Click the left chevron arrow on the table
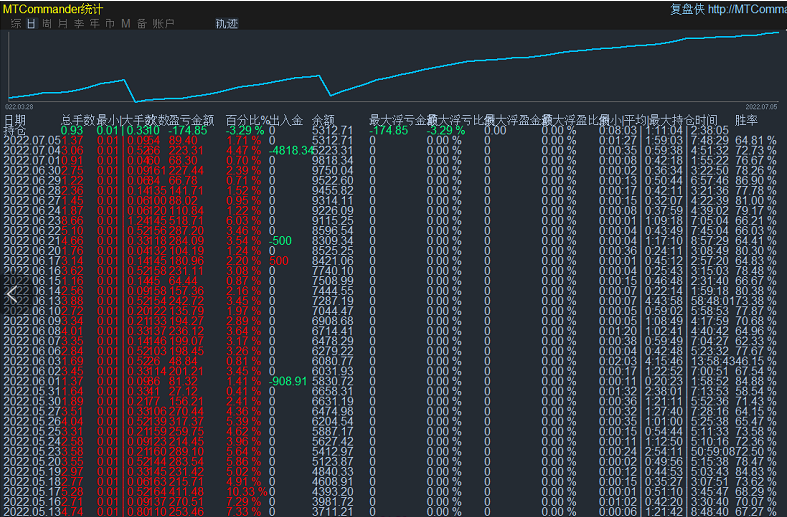 [x=12, y=294]
